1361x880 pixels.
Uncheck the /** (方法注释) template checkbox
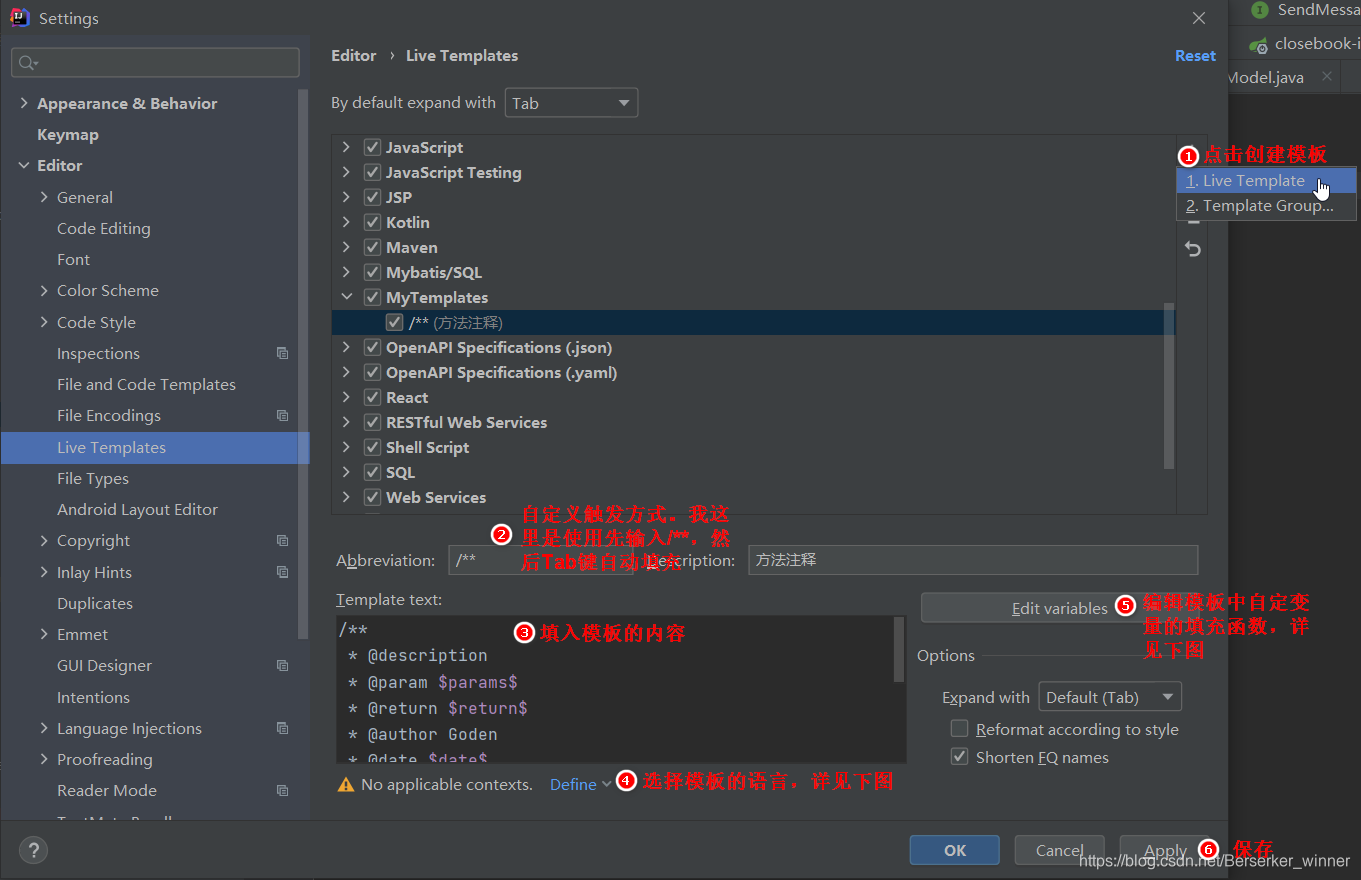(x=394, y=322)
